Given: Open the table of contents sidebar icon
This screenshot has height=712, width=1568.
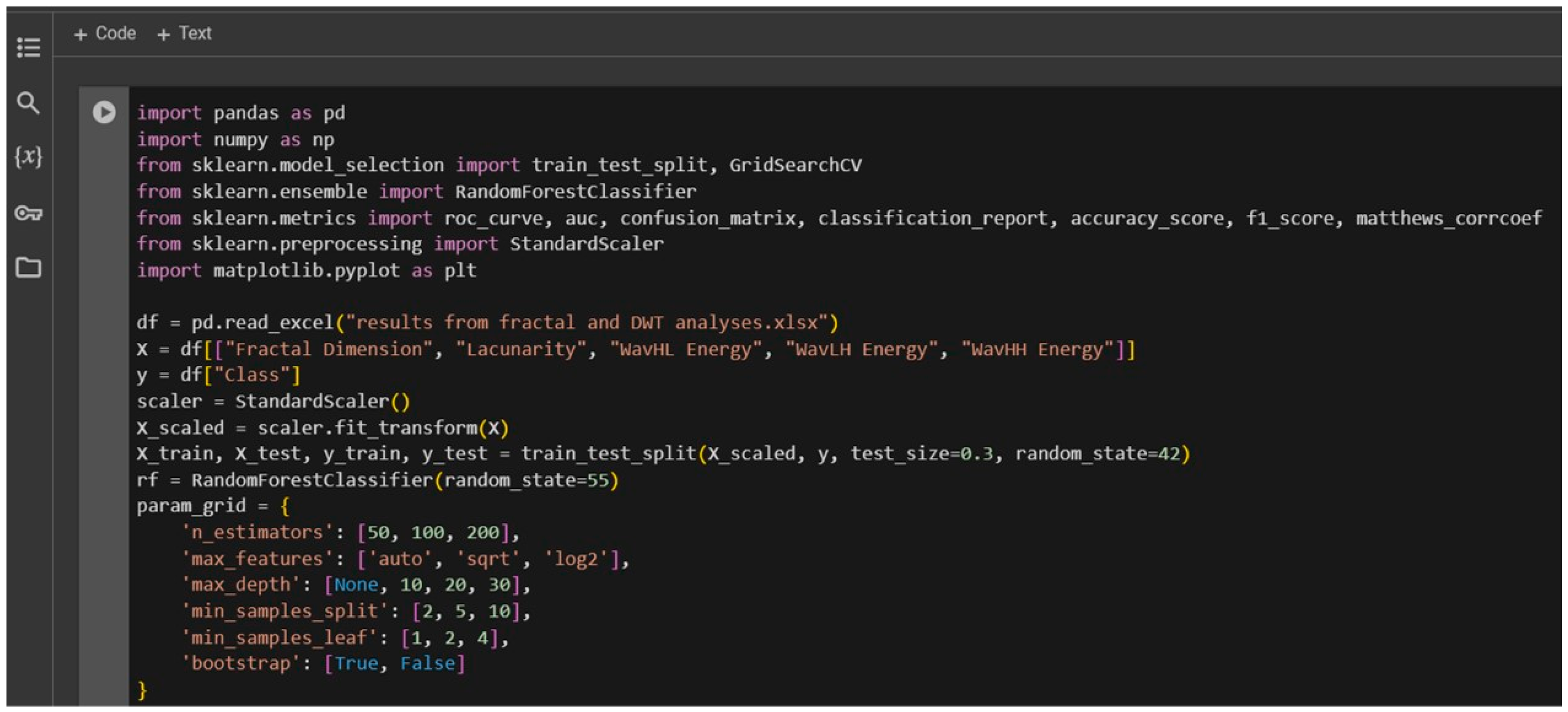Looking at the screenshot, I should [28, 47].
